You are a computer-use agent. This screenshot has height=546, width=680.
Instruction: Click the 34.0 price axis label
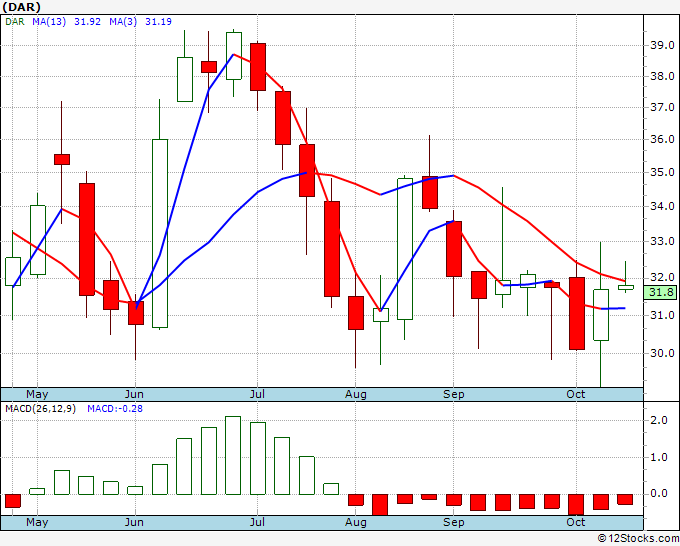tap(662, 206)
